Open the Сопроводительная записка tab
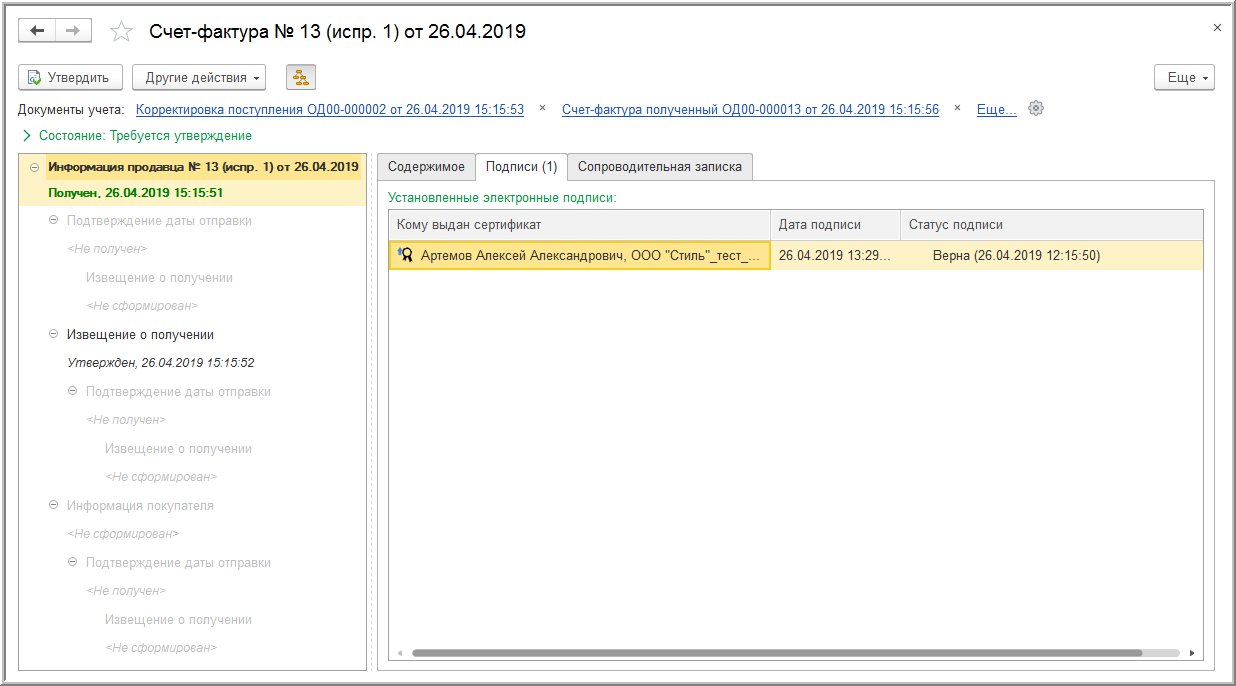This screenshot has width=1236, height=686. point(660,167)
